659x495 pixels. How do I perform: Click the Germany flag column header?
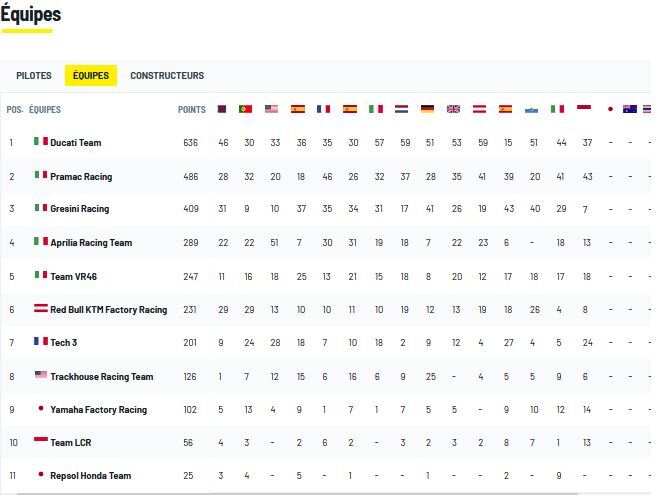[427, 109]
